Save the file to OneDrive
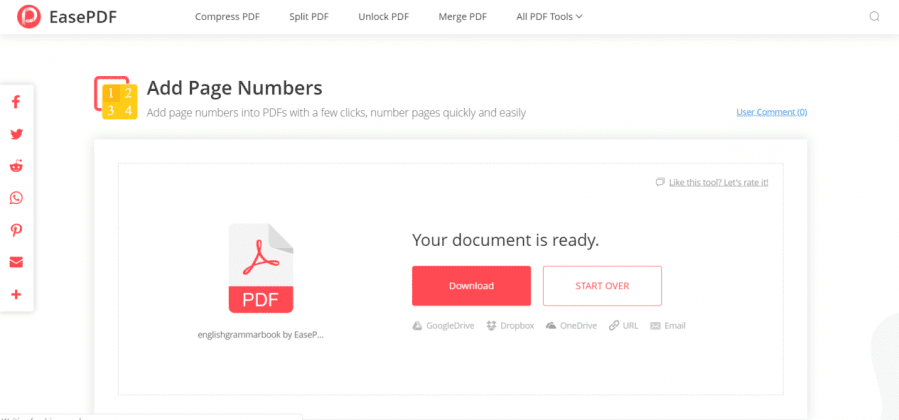Screen dimensions: 899x420 pos(571,325)
